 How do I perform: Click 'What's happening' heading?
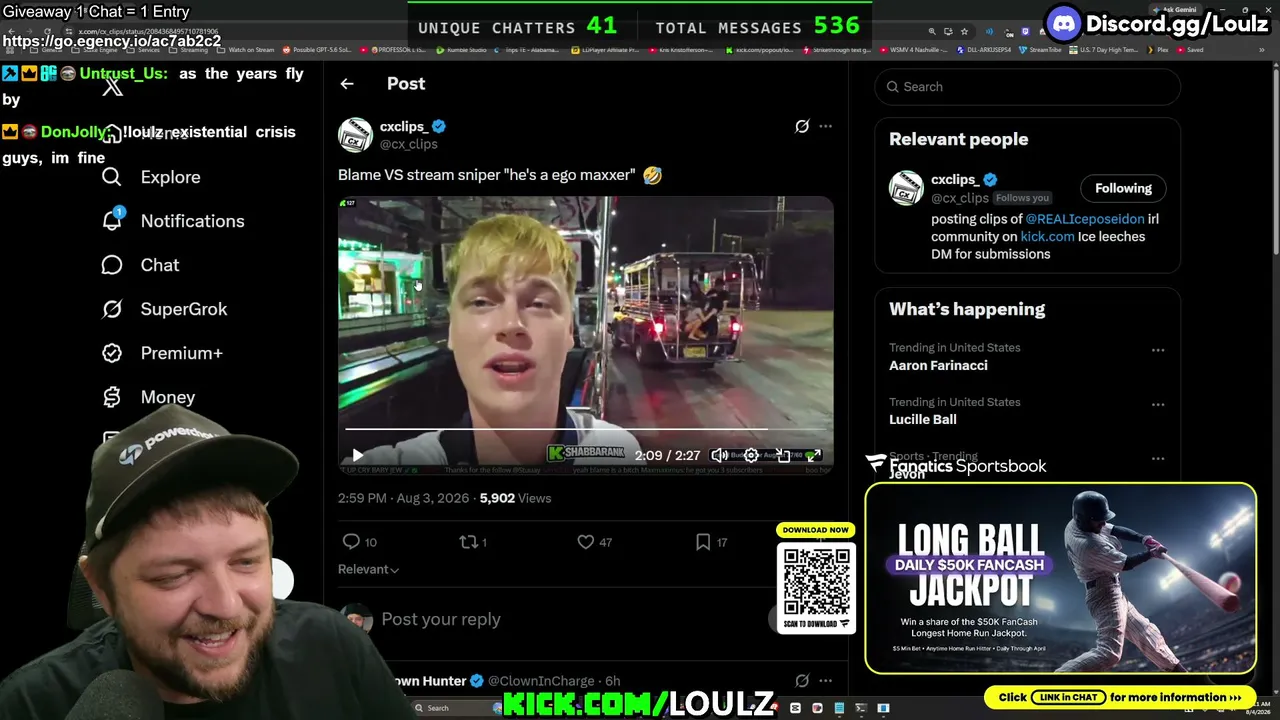(967, 309)
